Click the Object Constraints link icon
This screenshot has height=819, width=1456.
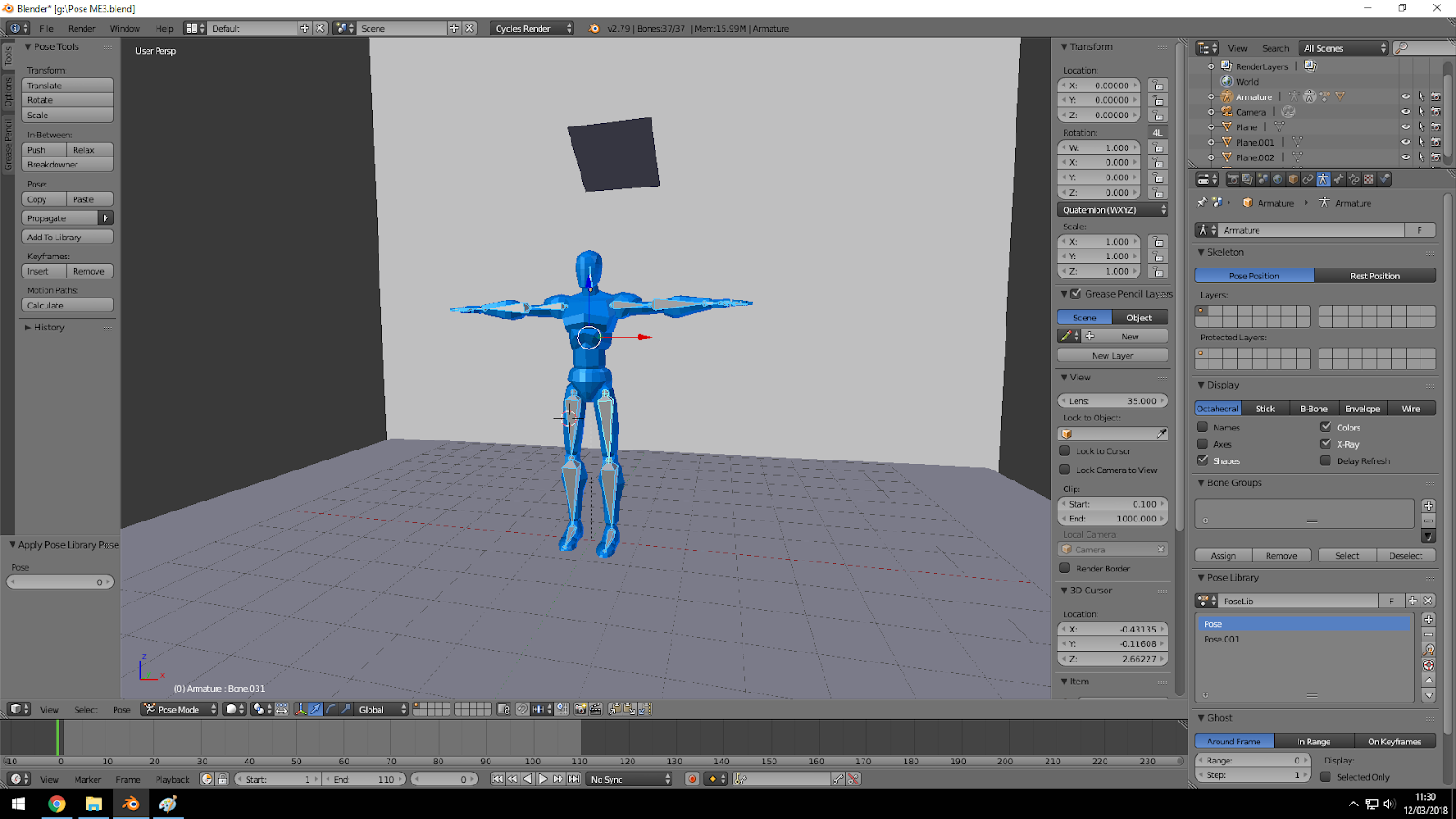[x=1309, y=178]
